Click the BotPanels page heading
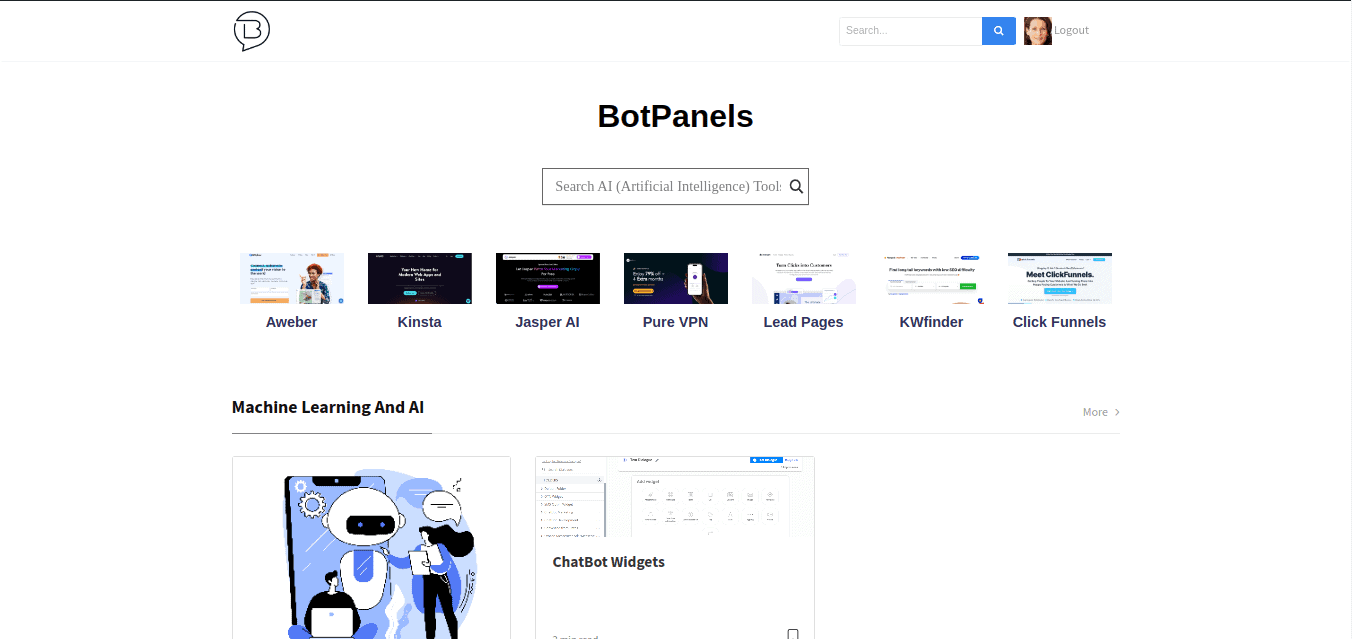 click(676, 117)
